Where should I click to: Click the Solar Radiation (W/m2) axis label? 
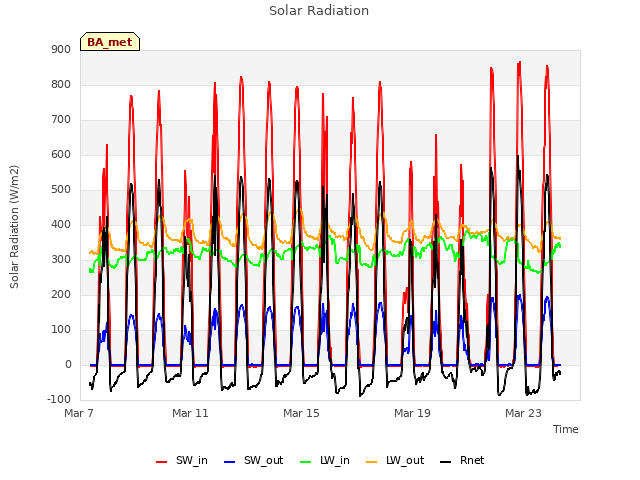coord(14,227)
